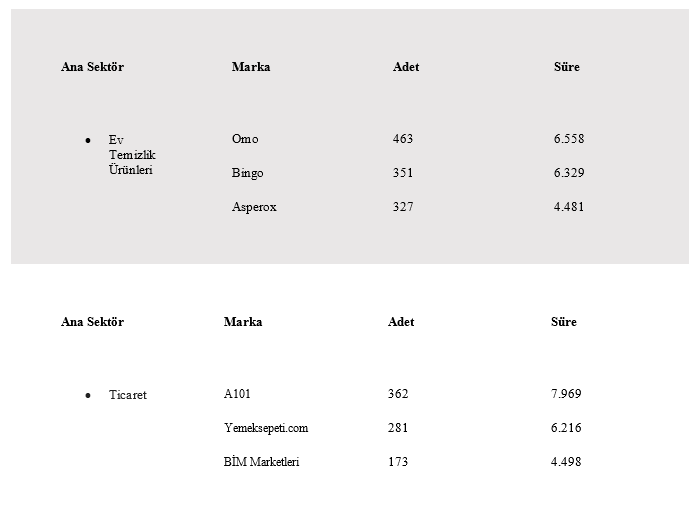Select the A101 brand cell
The image size is (699, 518).
tap(237, 394)
